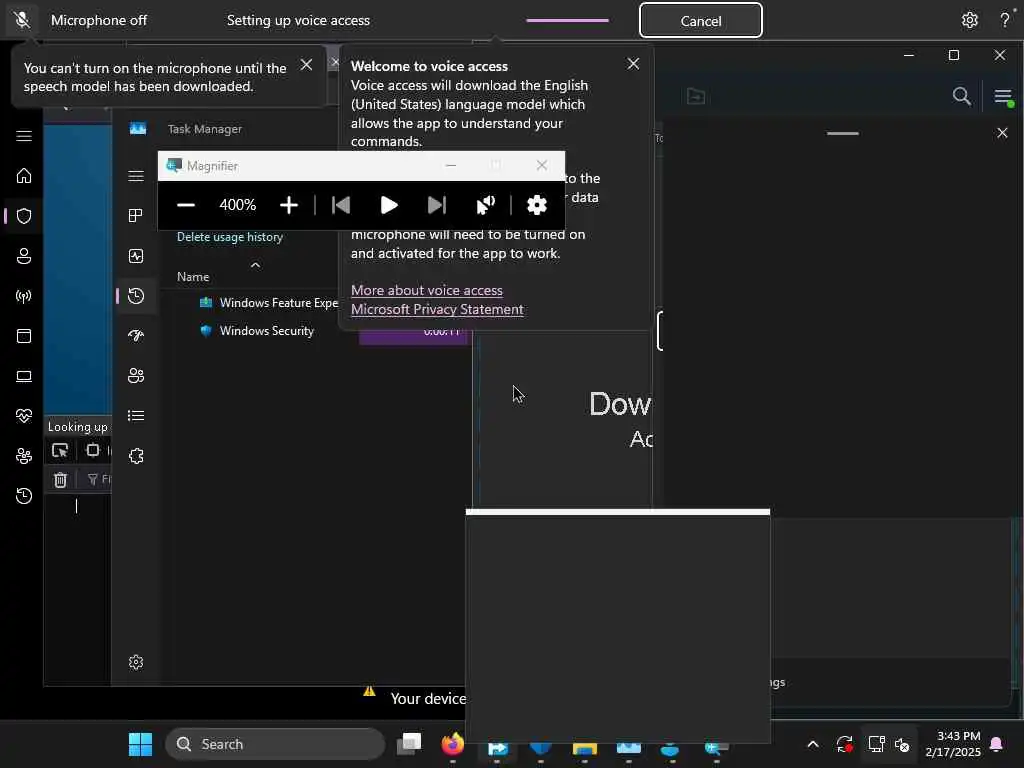Cancel the voice access setup
1024x768 pixels.
700,21
